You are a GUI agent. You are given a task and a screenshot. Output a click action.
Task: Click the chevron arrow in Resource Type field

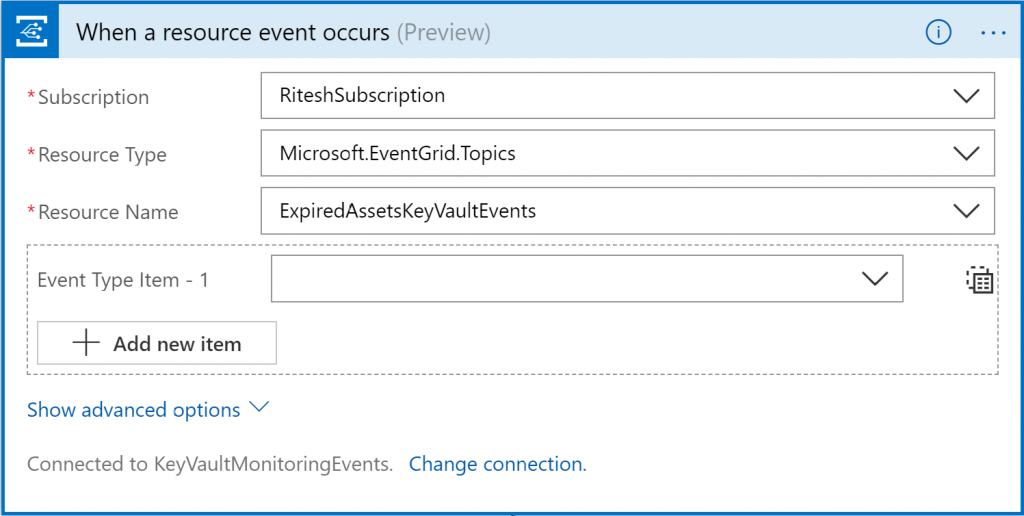point(966,154)
